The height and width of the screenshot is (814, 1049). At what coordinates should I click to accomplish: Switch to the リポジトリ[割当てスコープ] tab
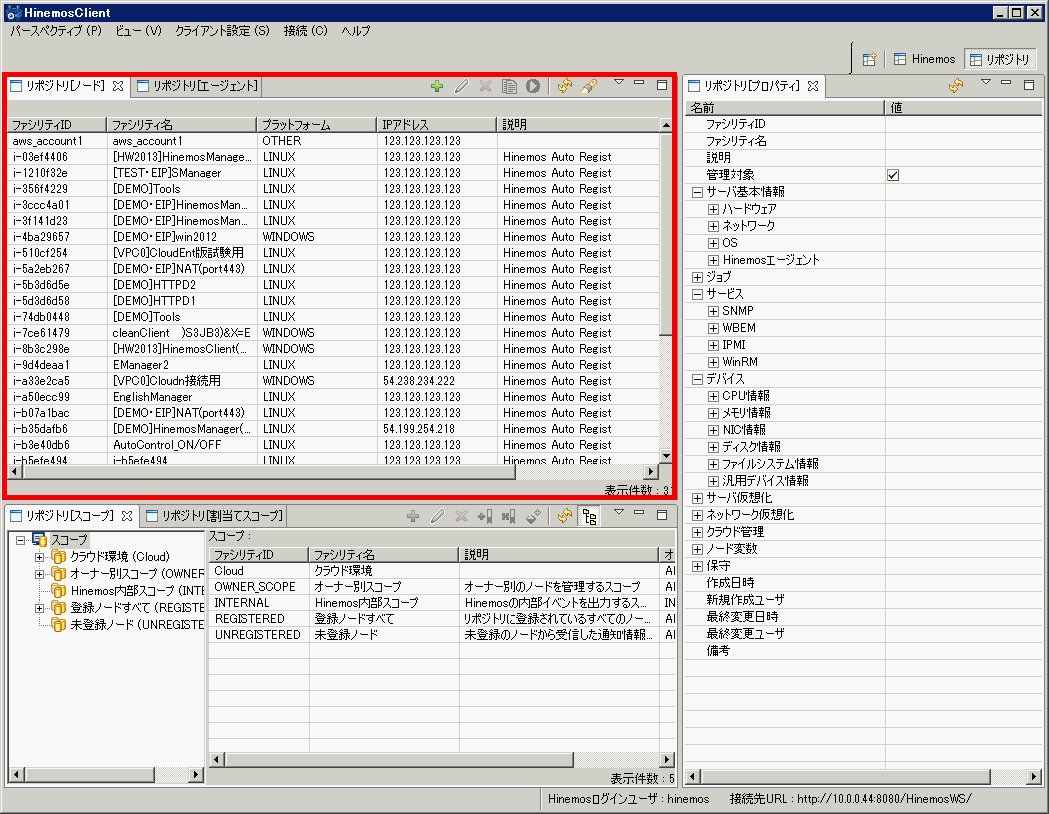pyautogui.click(x=215, y=516)
